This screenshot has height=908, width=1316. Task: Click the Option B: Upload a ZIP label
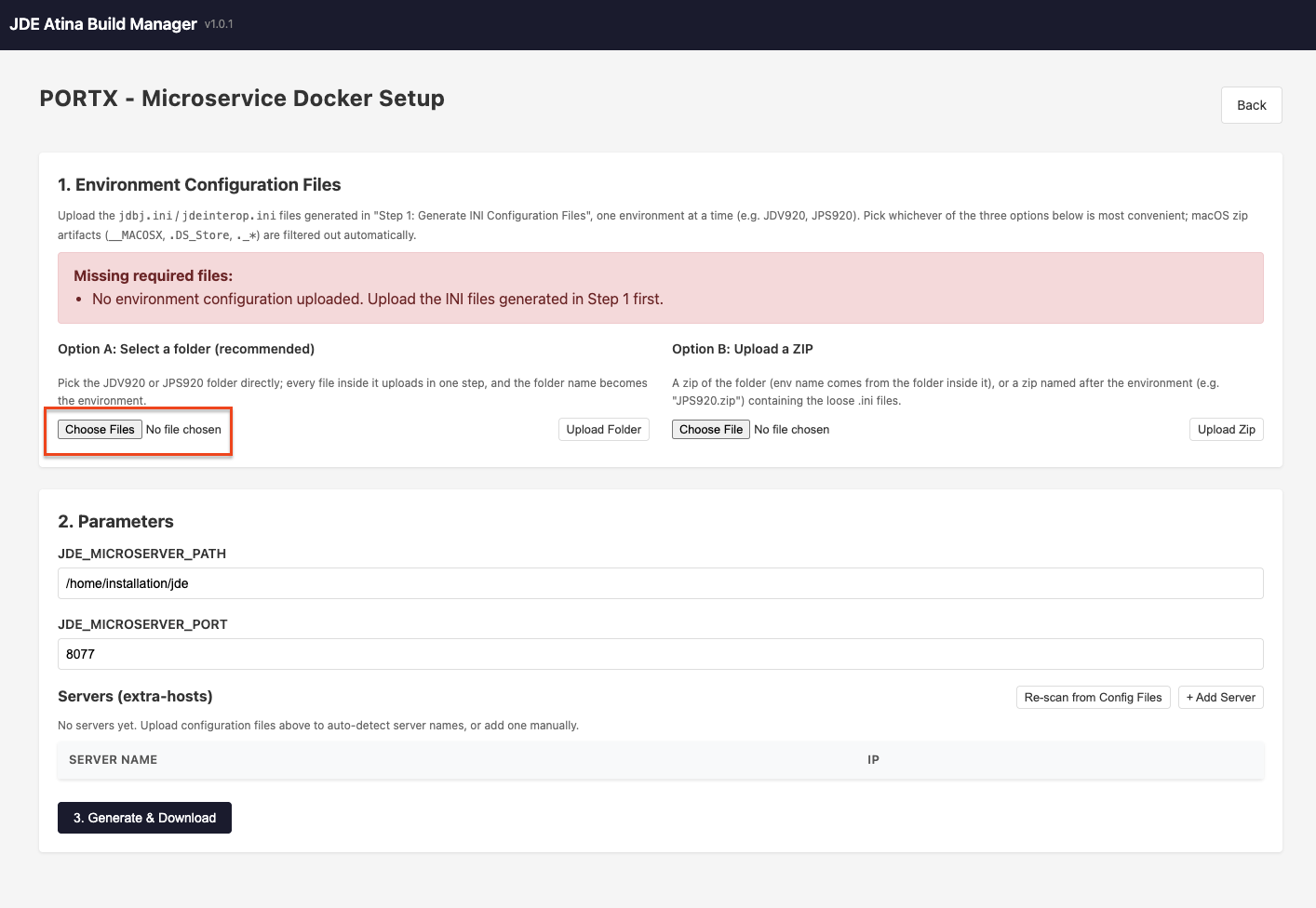[x=743, y=349]
